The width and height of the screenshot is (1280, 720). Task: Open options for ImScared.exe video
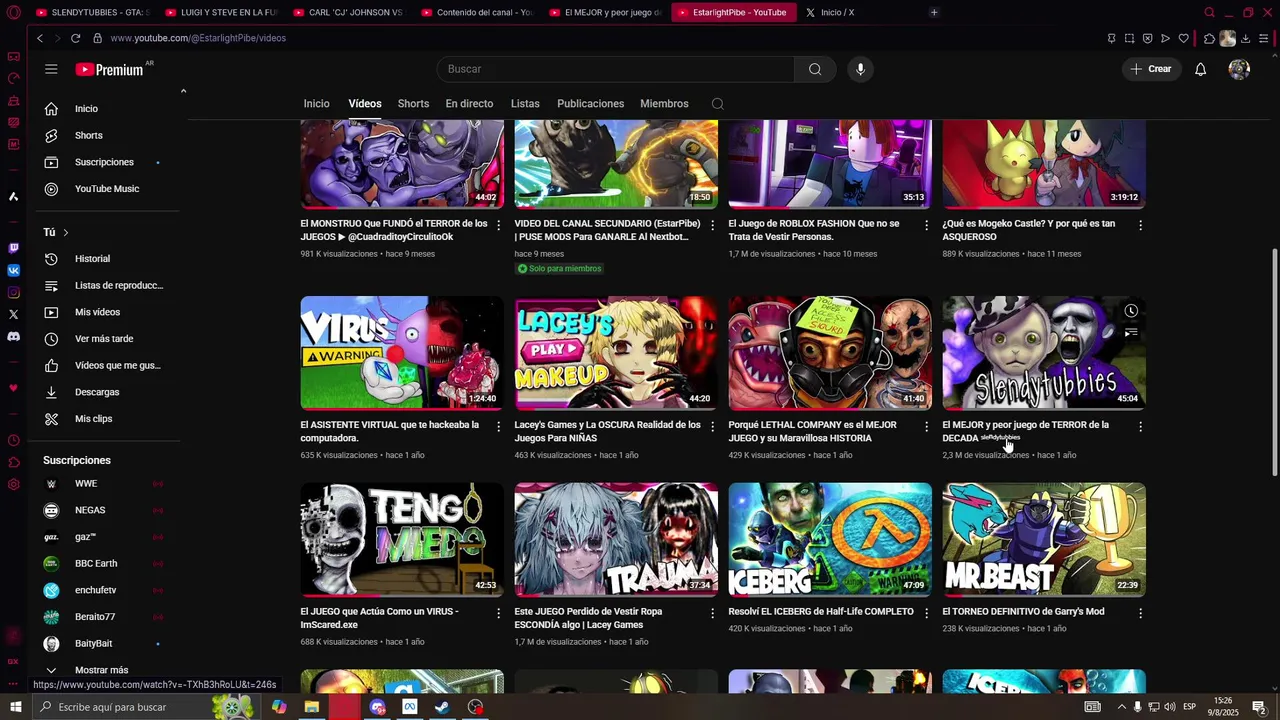(x=499, y=613)
